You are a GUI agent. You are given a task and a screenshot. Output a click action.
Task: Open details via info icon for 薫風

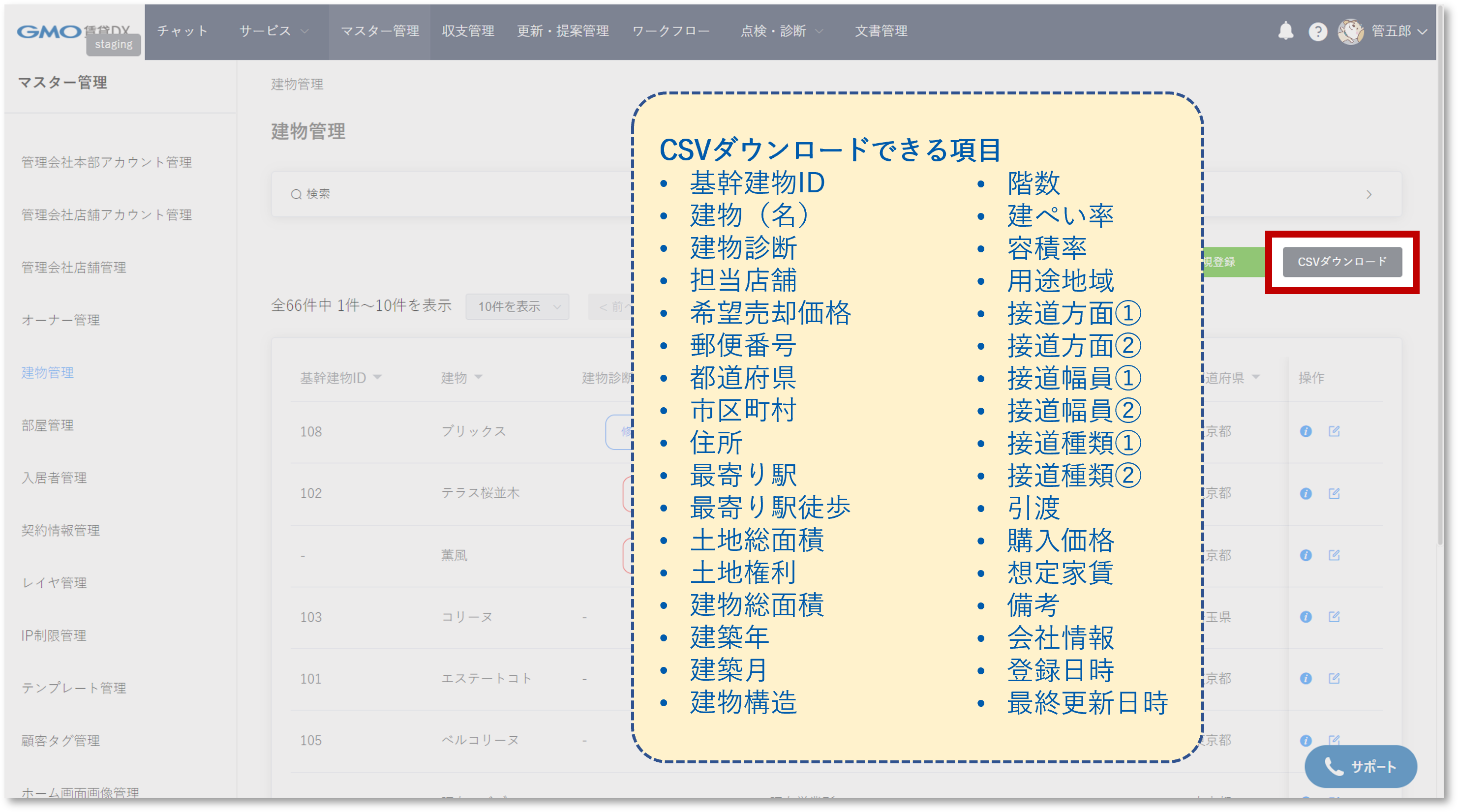[1306, 555]
